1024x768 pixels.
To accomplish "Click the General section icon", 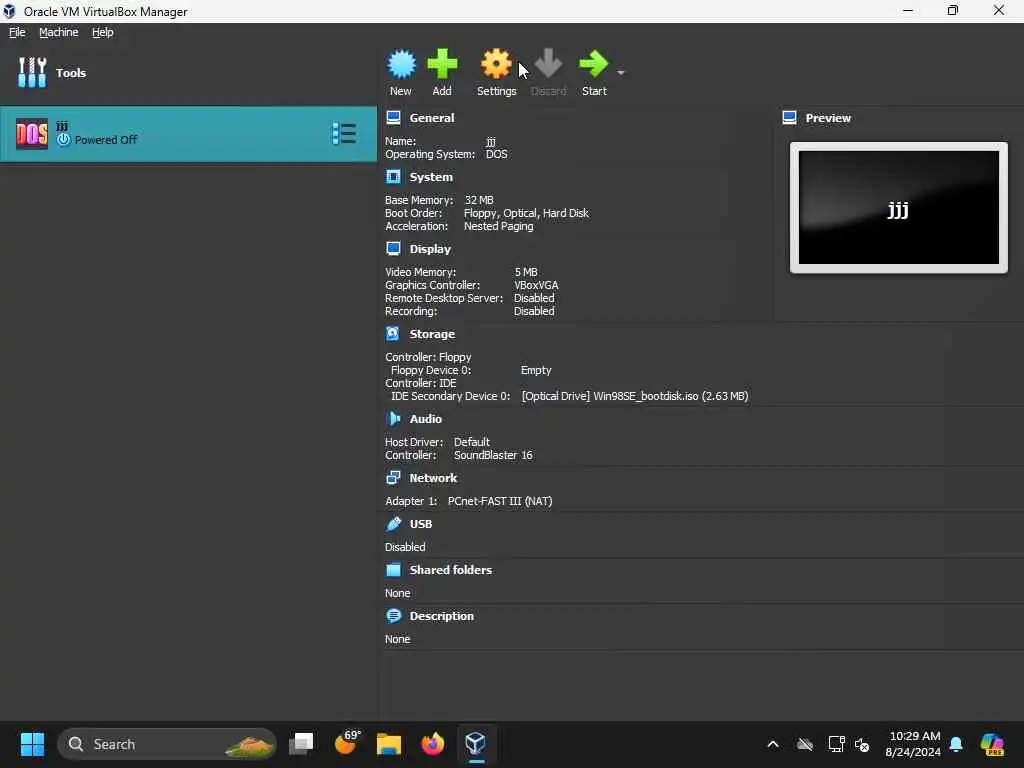I will tap(393, 118).
